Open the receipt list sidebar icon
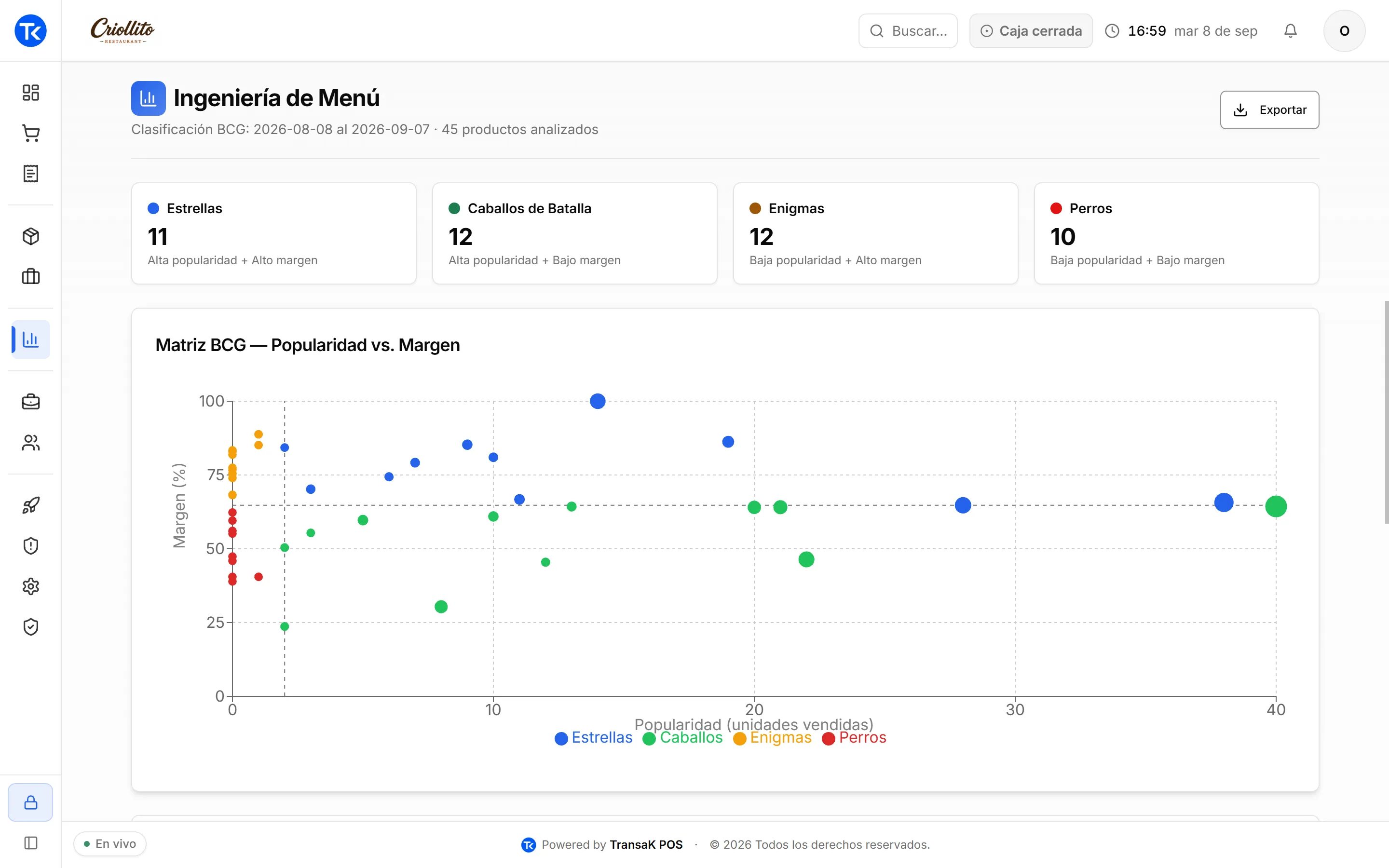Screen dimensions: 1389x868 tap(30, 174)
